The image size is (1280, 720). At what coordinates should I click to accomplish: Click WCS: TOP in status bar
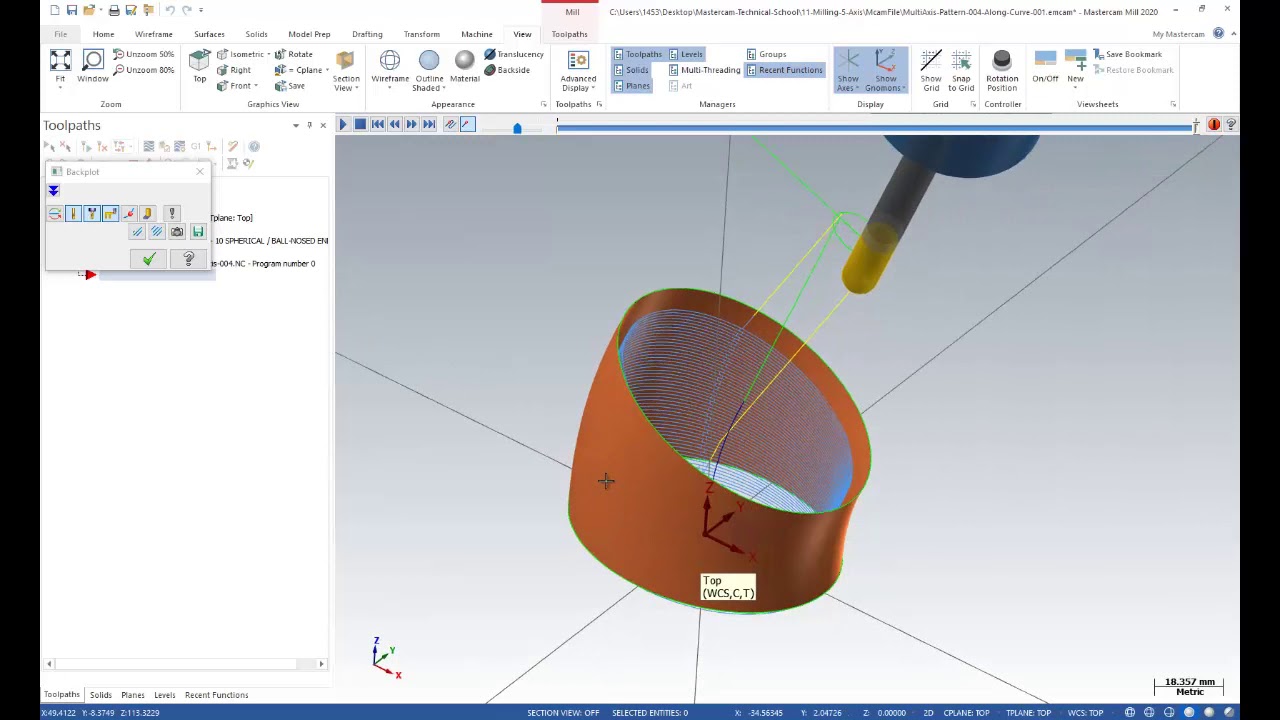point(1085,713)
